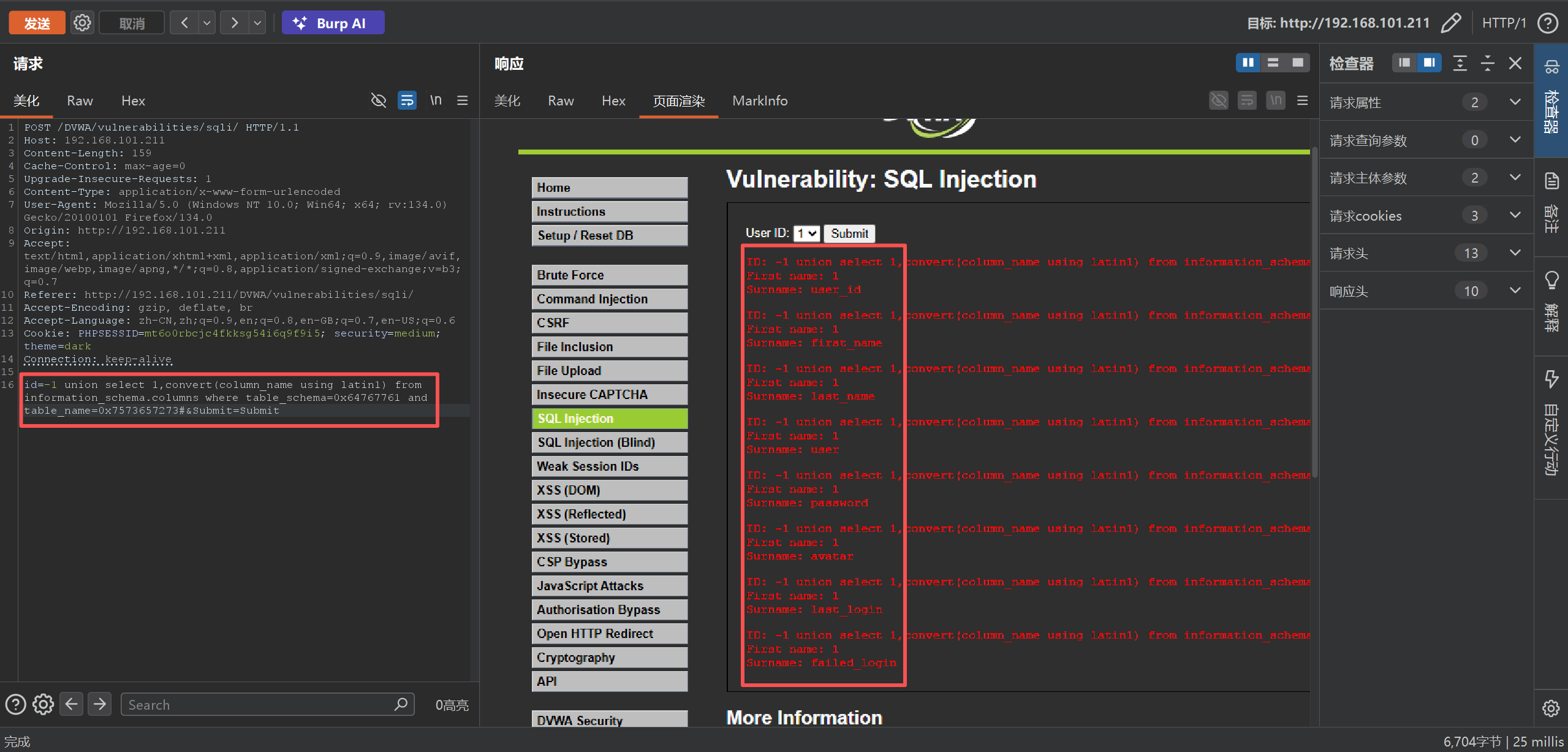1568x752 pixels.
Task: Dock inspector panel to left layout
Action: click(x=1404, y=63)
